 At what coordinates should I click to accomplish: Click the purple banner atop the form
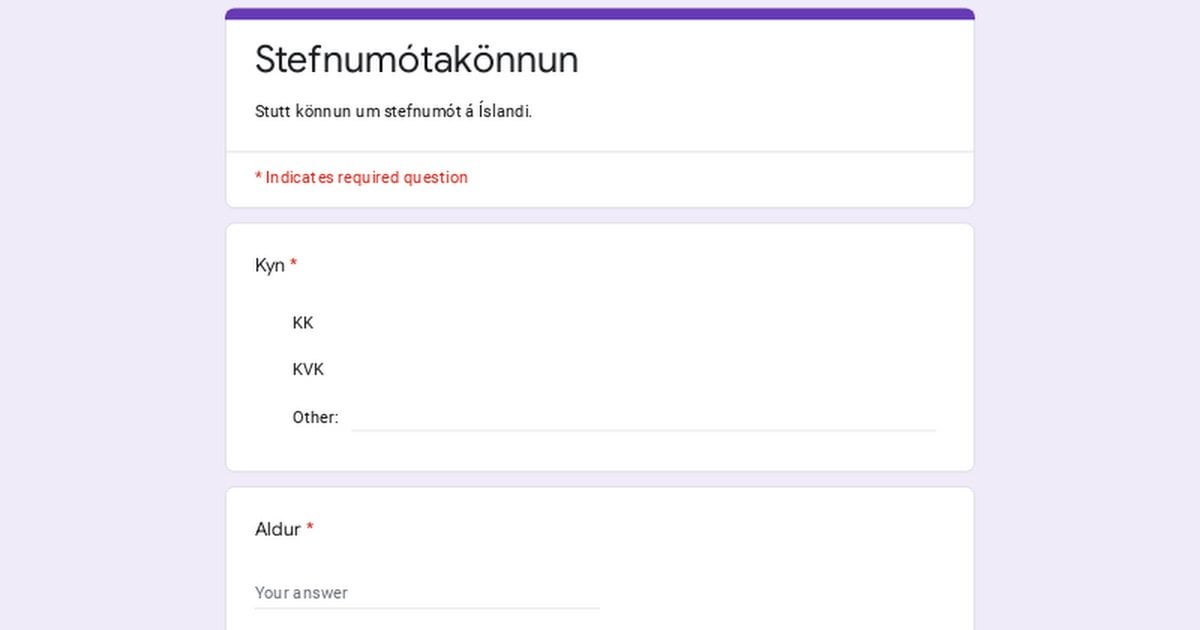pyautogui.click(x=600, y=14)
